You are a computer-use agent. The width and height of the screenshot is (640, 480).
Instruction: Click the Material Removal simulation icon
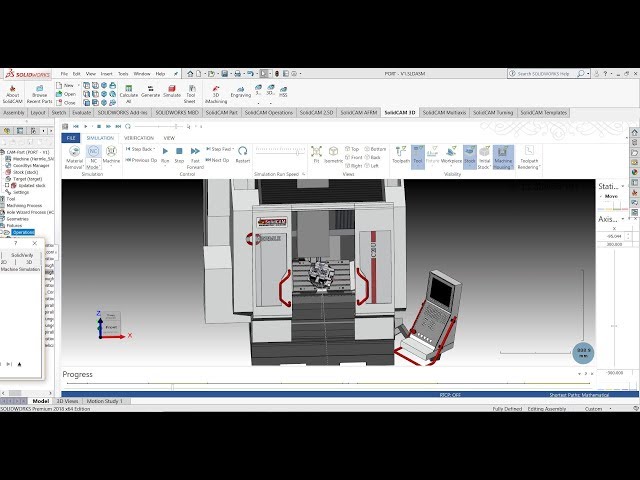point(74,157)
